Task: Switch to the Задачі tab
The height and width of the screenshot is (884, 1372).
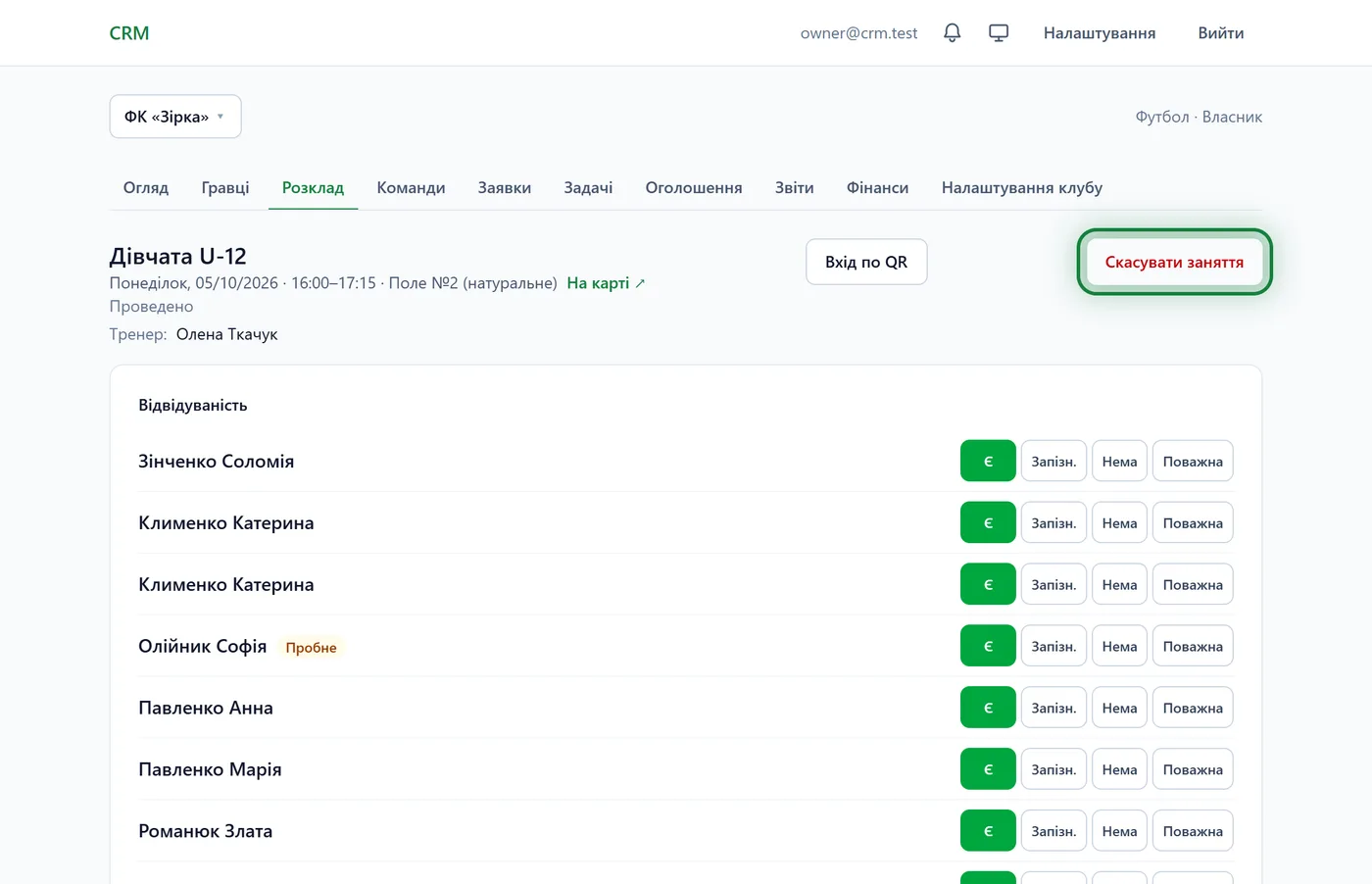Action: pos(588,187)
